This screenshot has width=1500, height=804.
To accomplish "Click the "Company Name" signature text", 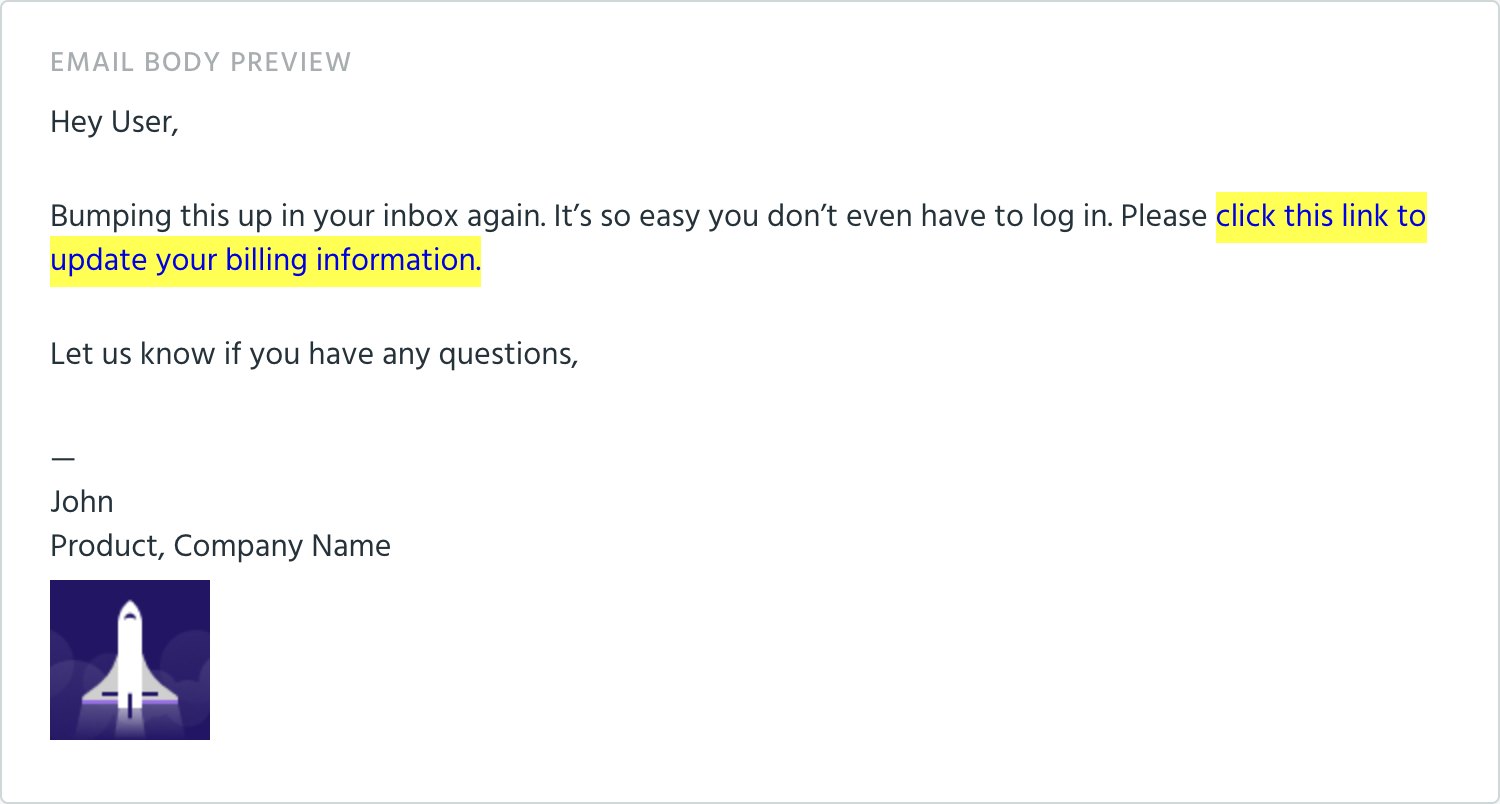I will (x=282, y=546).
